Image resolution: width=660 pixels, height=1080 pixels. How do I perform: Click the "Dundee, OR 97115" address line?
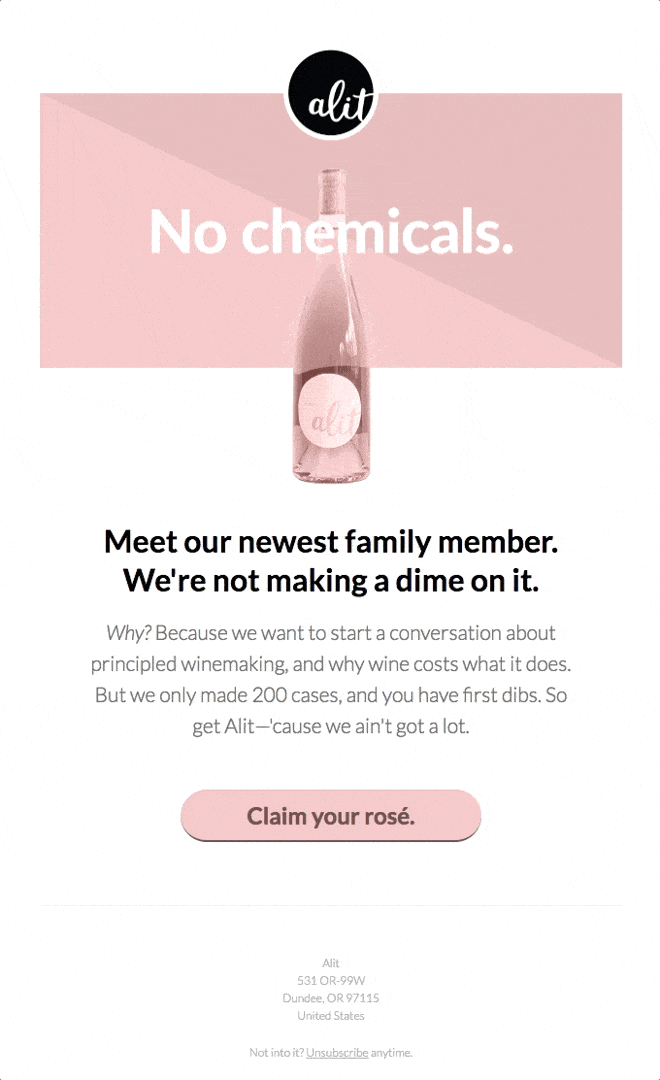[x=330, y=998]
